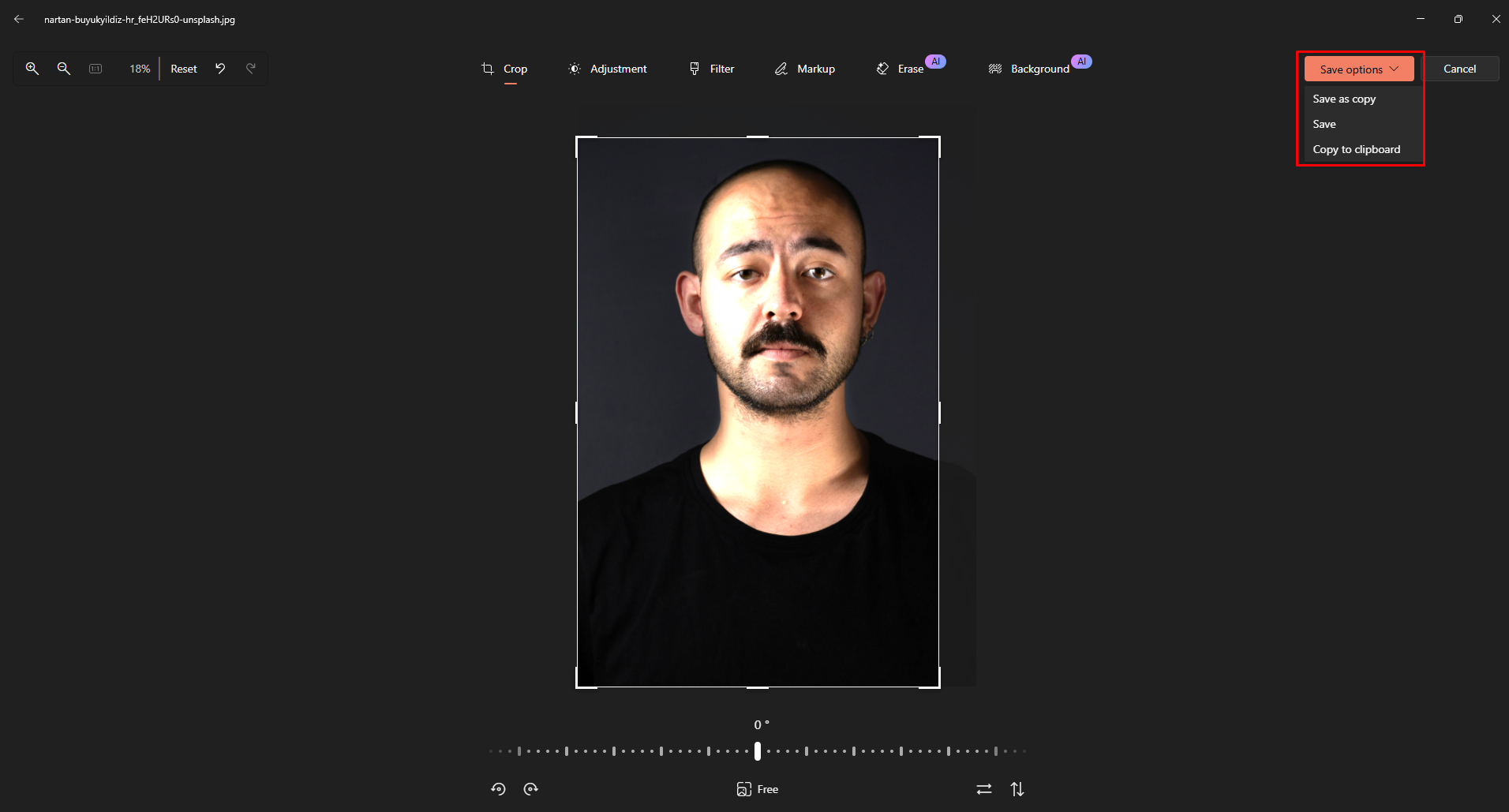Undo the last edit
This screenshot has width=1509, height=812.
[x=220, y=69]
